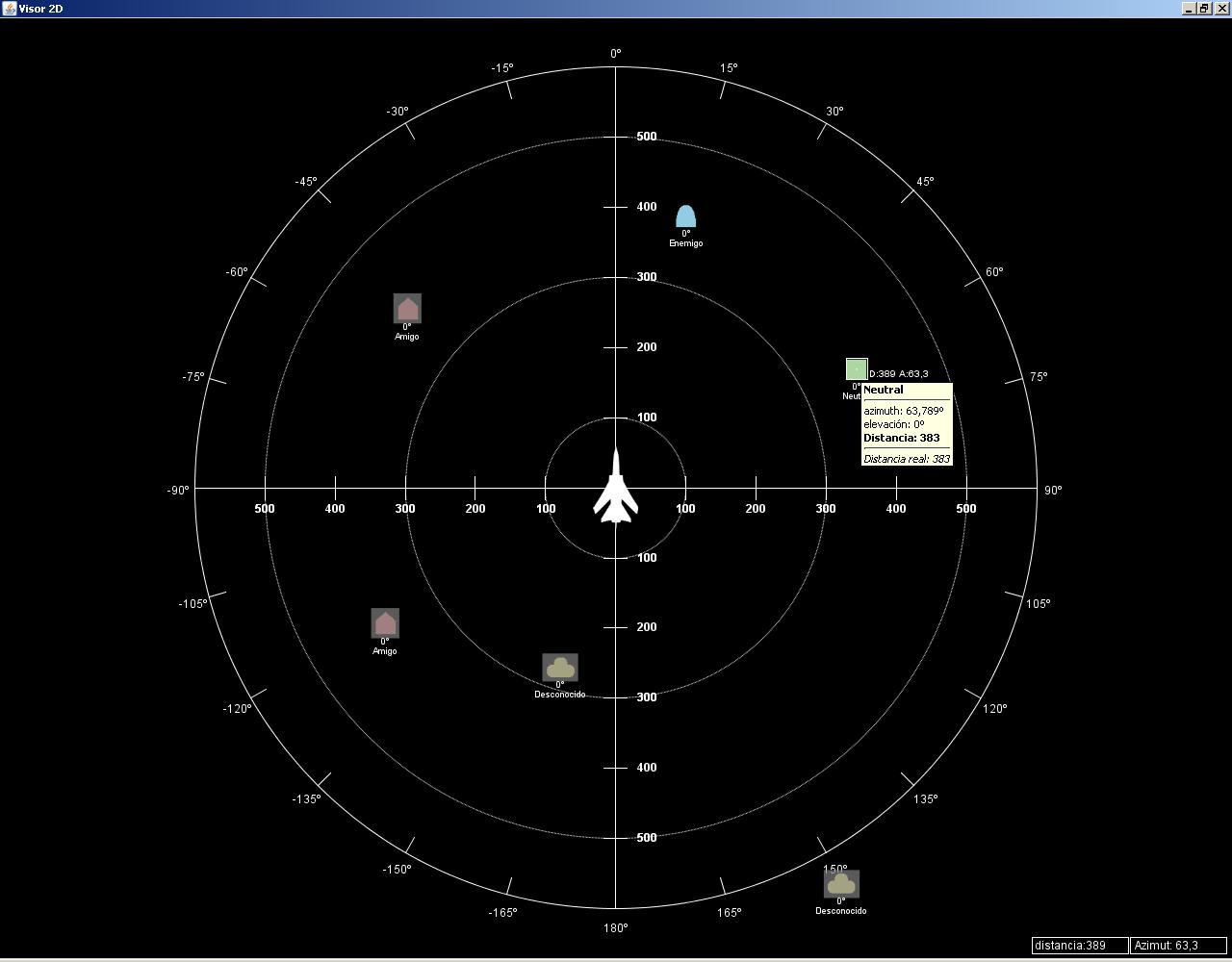
Task: Click the -90° bearing label on left
Action: click(178, 491)
